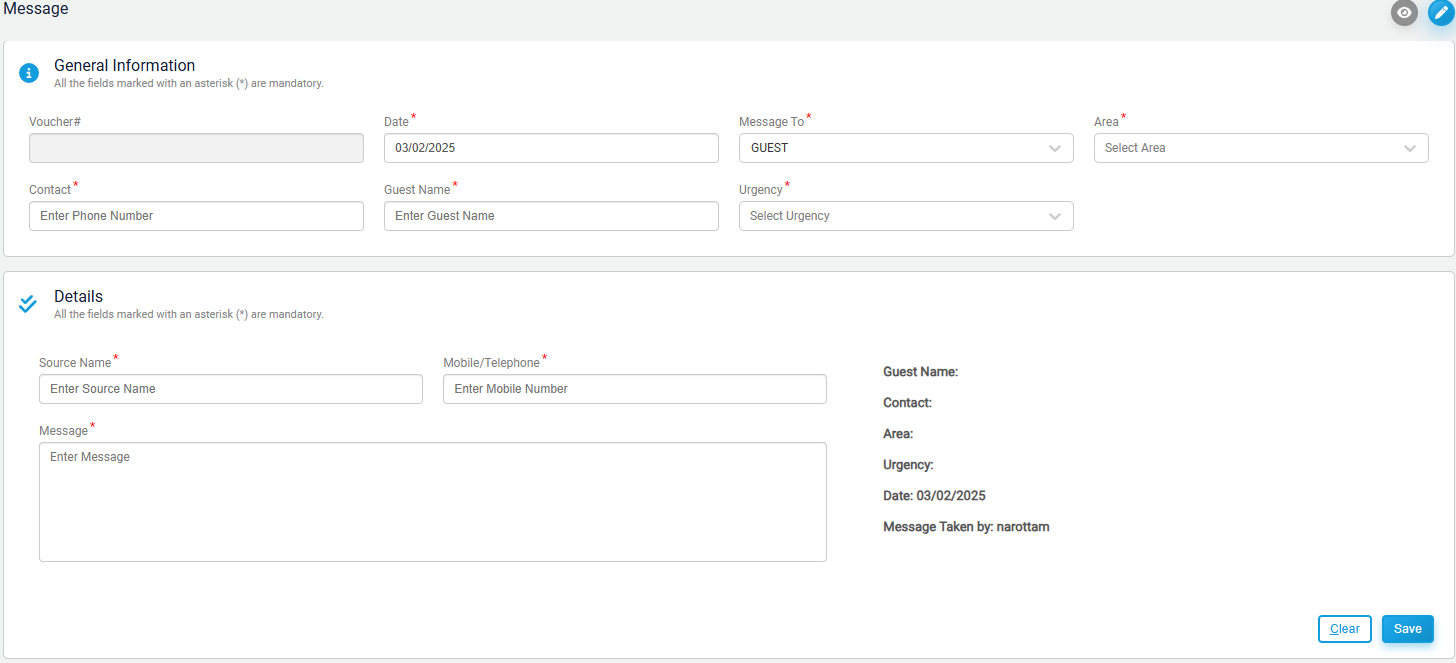Click the summary Guest Name: label
This screenshot has width=1456, height=663.
(x=921, y=372)
